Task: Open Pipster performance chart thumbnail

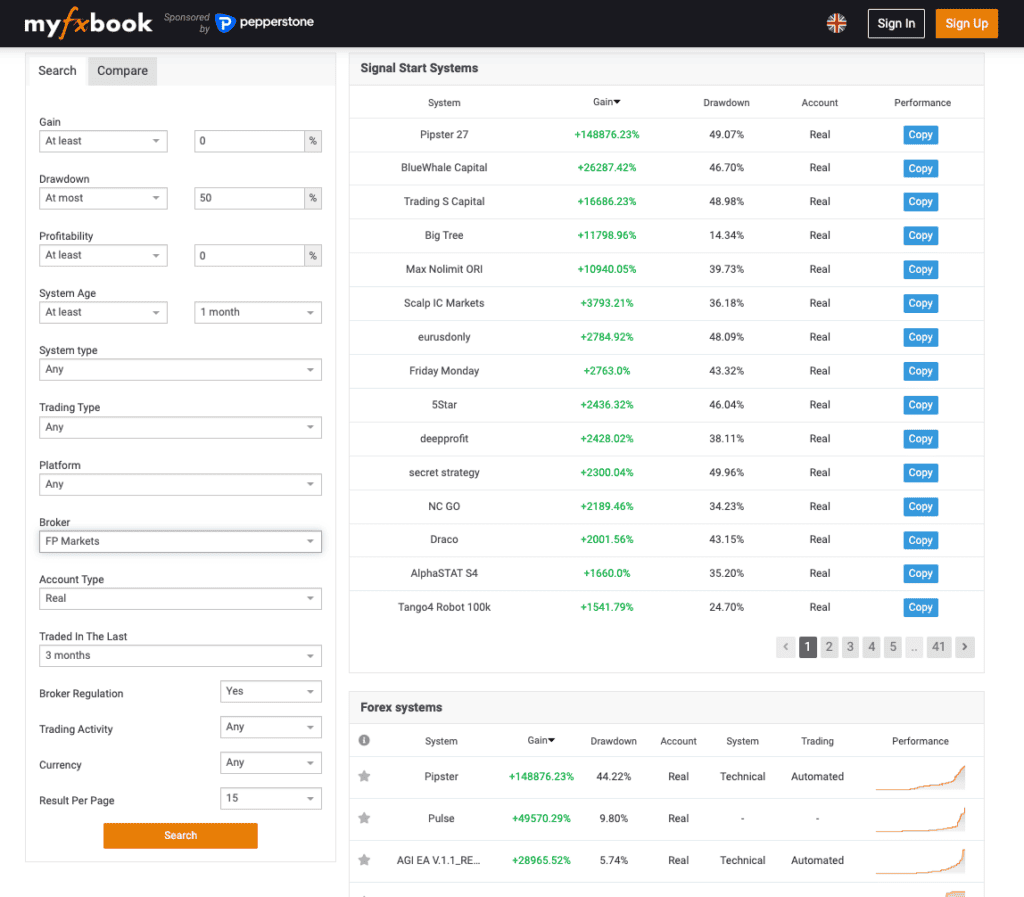Action: (x=920, y=777)
